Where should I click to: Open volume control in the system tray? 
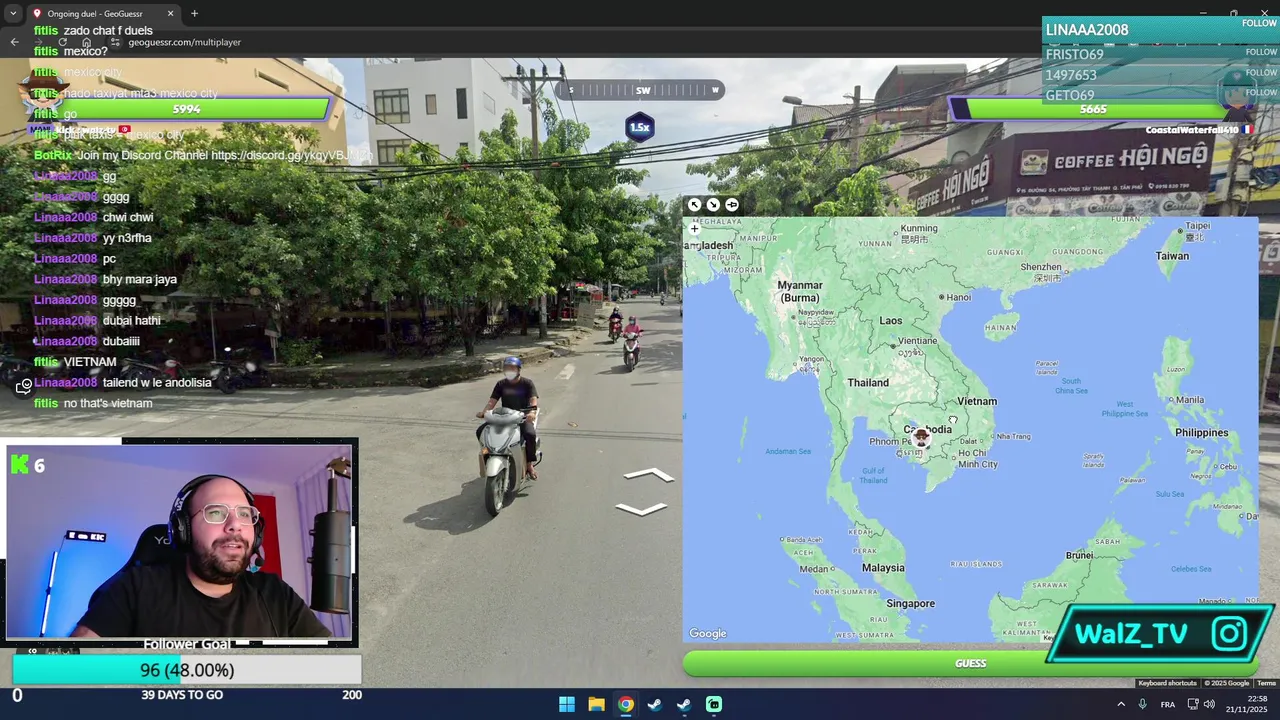[x=1209, y=704]
